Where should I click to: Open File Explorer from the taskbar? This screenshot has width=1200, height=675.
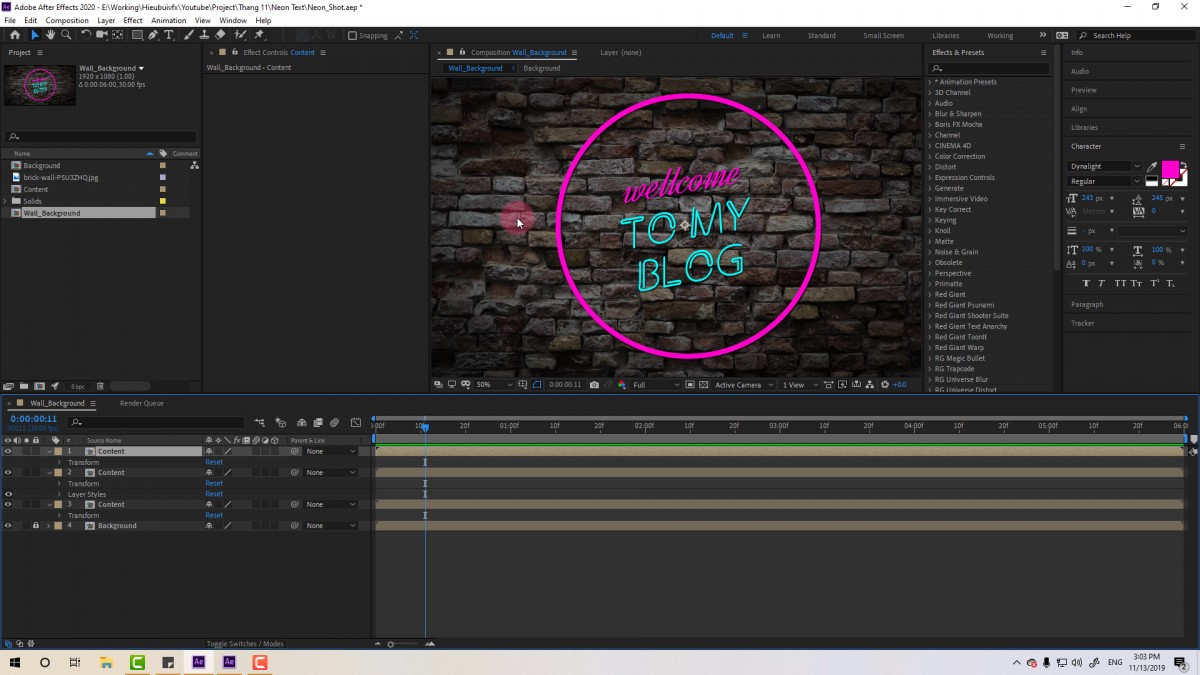pyautogui.click(x=106, y=662)
